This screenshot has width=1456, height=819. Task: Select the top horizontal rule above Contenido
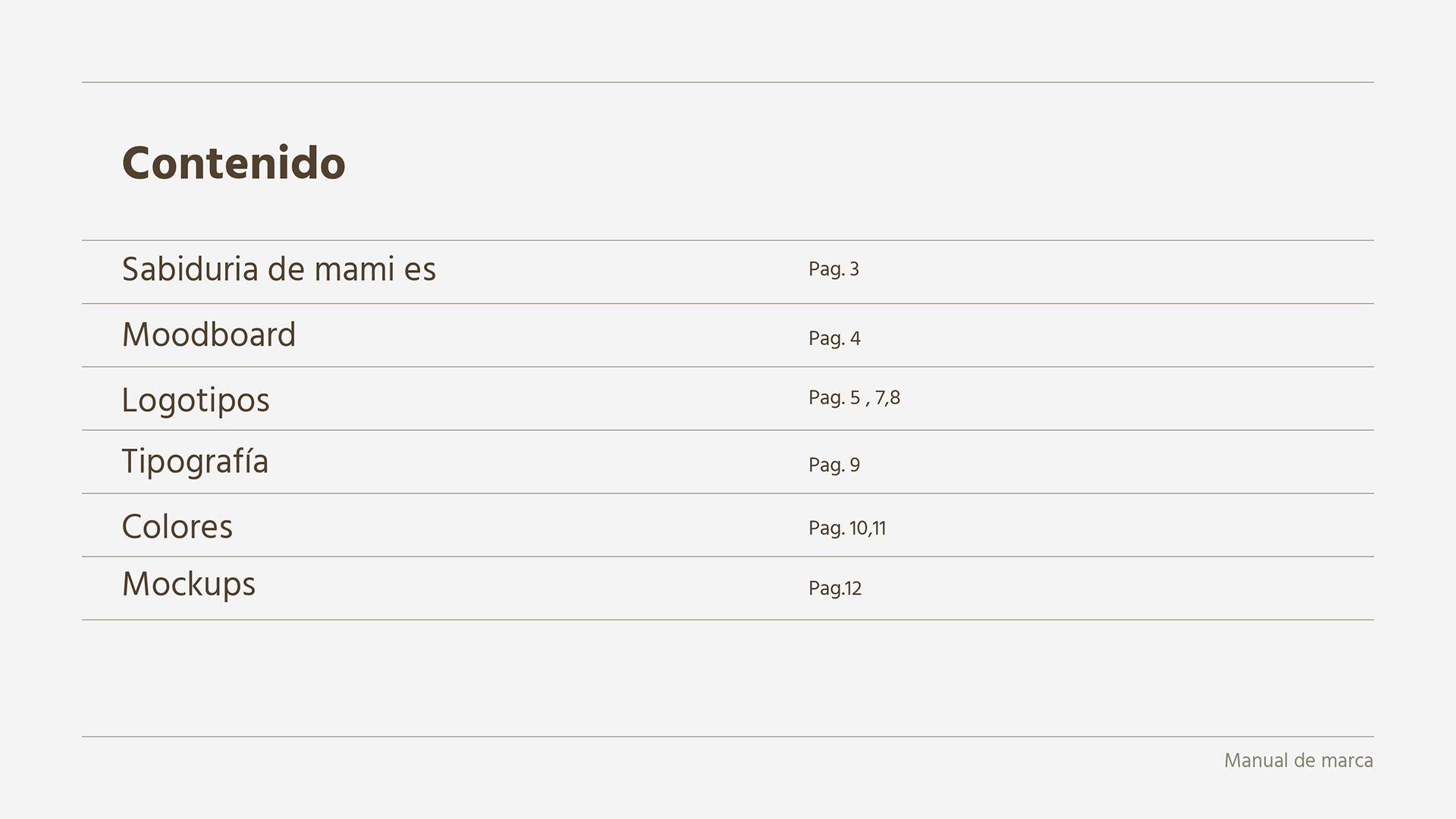click(728, 82)
